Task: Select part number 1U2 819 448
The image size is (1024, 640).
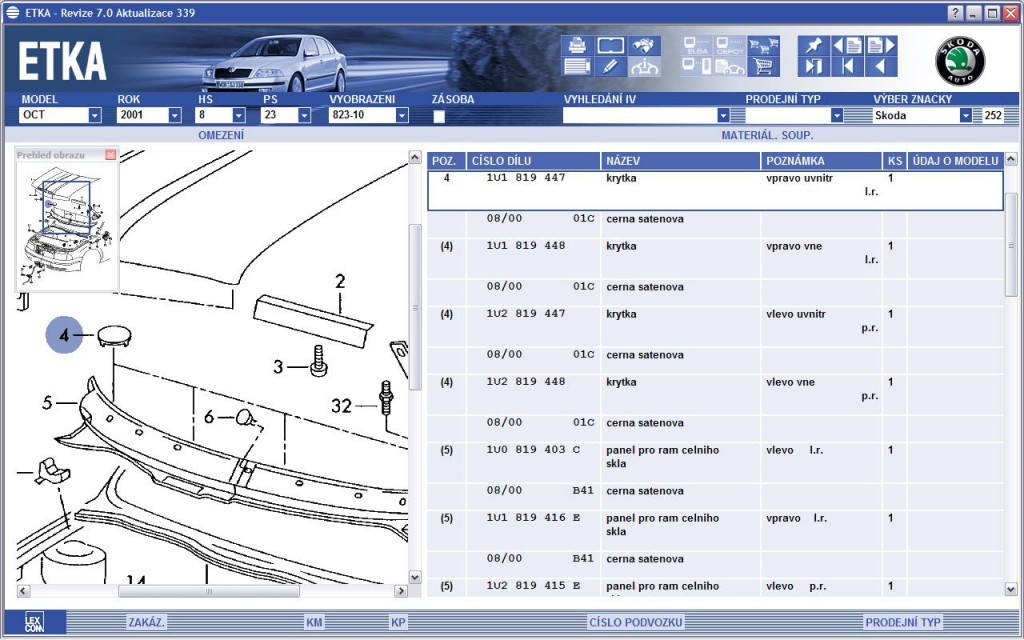Action: pyautogui.click(x=526, y=381)
